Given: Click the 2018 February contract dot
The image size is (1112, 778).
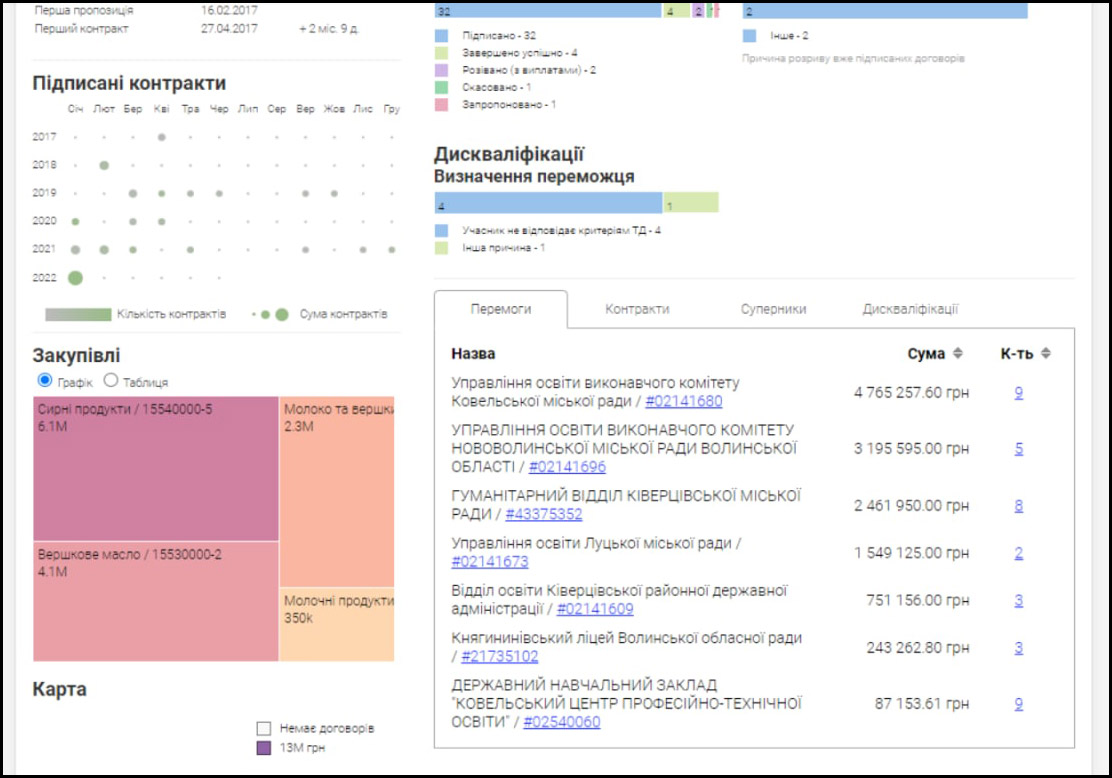Looking at the screenshot, I should click(x=104, y=165).
